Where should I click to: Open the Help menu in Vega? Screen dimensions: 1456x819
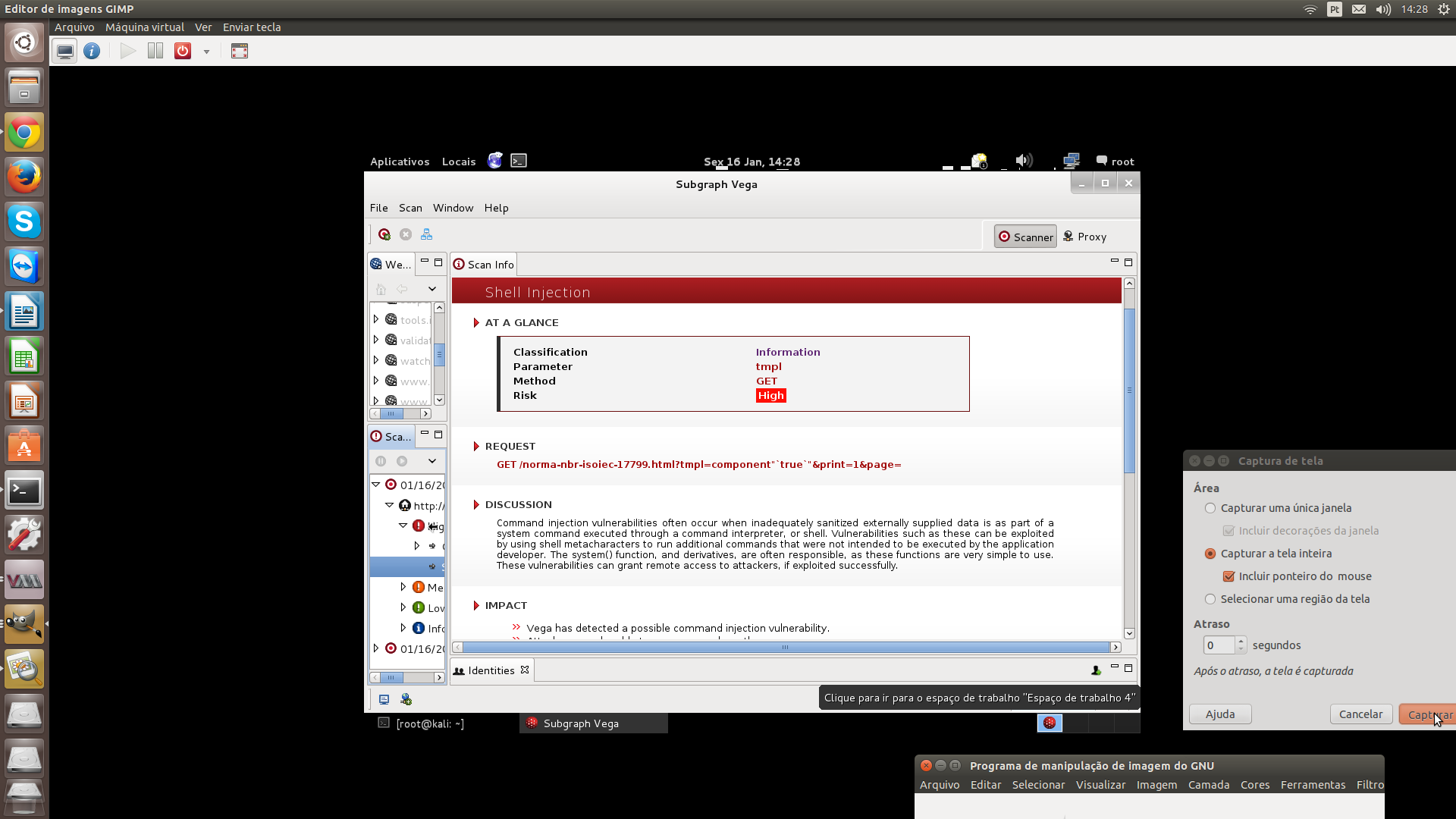[496, 208]
